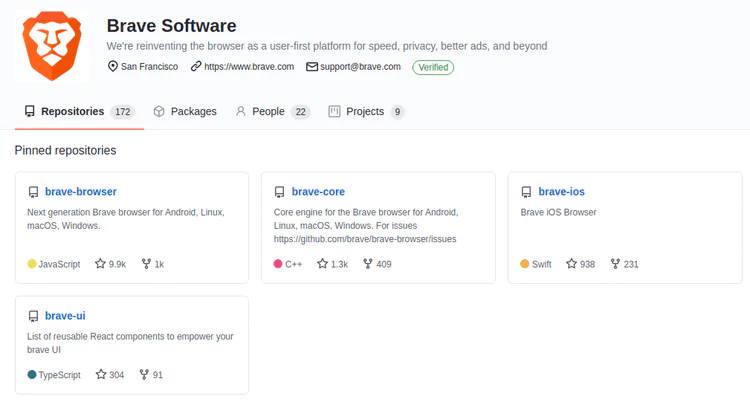Screen dimensions: 750x413
Task: Click the fork icon on brave-core
Action: (x=368, y=264)
